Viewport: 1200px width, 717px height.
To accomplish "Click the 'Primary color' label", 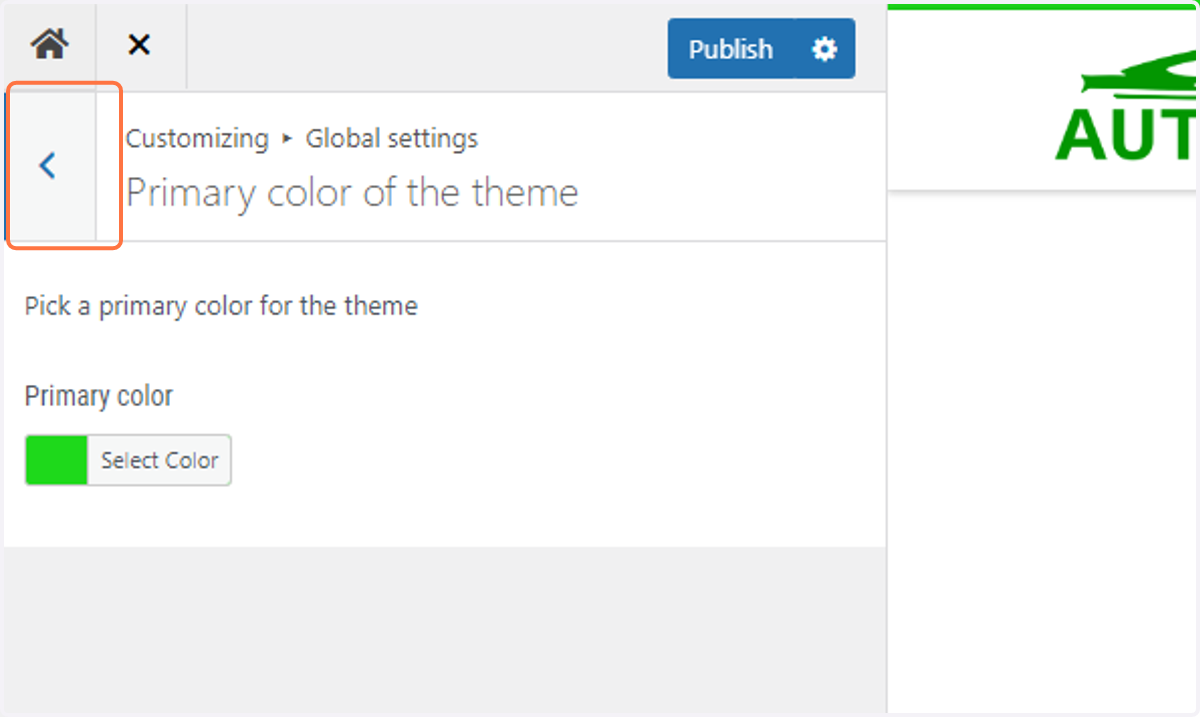I will [99, 396].
